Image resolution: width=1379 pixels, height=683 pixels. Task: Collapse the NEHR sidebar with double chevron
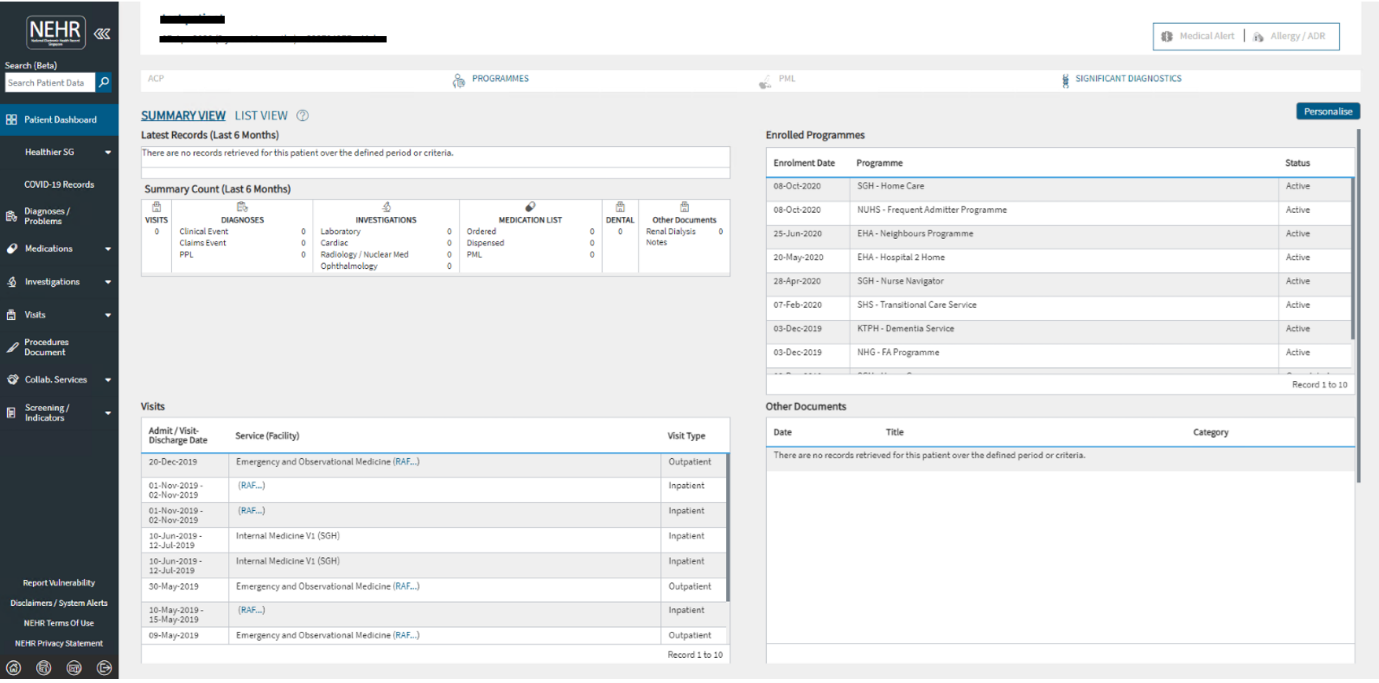click(102, 33)
